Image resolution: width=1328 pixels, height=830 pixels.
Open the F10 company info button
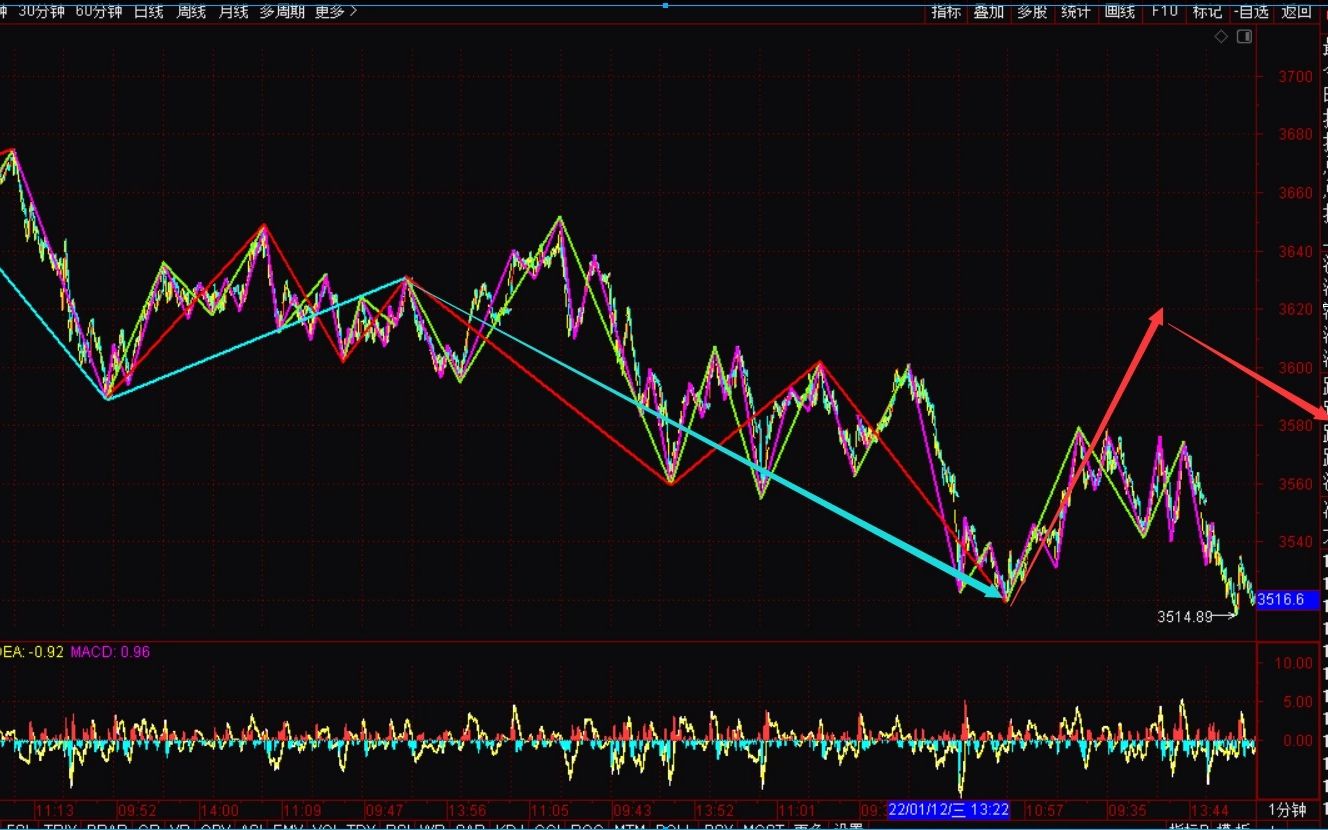[1164, 12]
